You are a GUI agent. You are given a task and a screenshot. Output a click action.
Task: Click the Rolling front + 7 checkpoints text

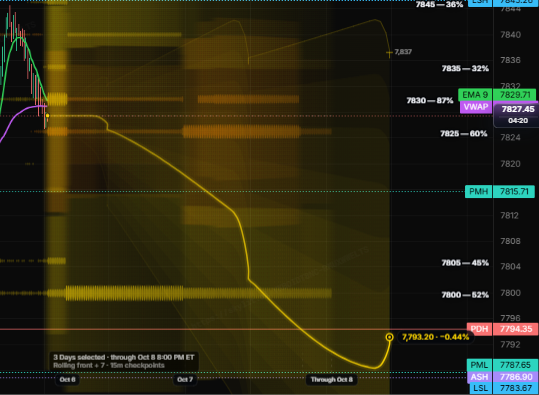[x=109, y=365]
